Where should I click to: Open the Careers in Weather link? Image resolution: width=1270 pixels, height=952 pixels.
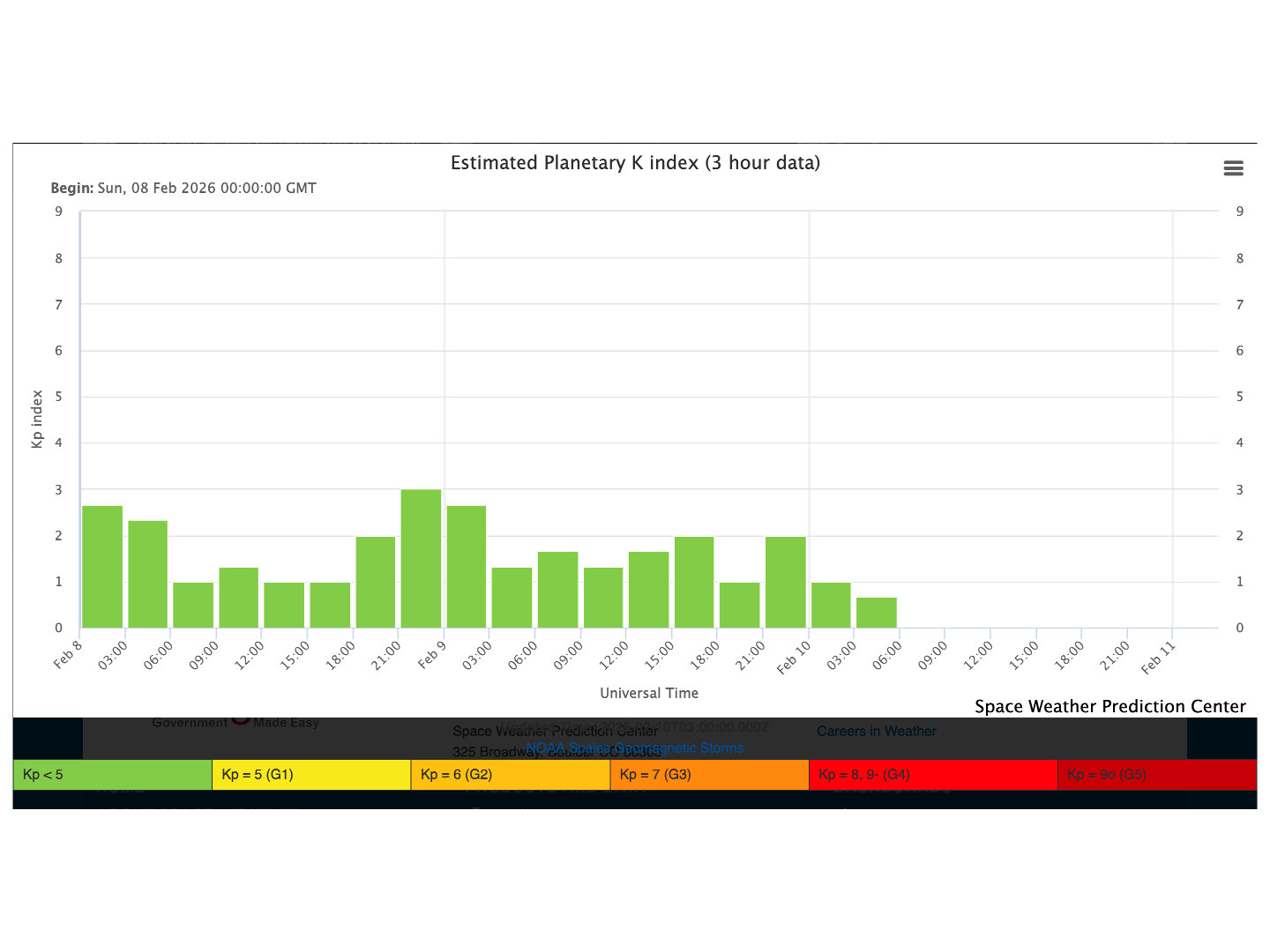click(x=876, y=731)
